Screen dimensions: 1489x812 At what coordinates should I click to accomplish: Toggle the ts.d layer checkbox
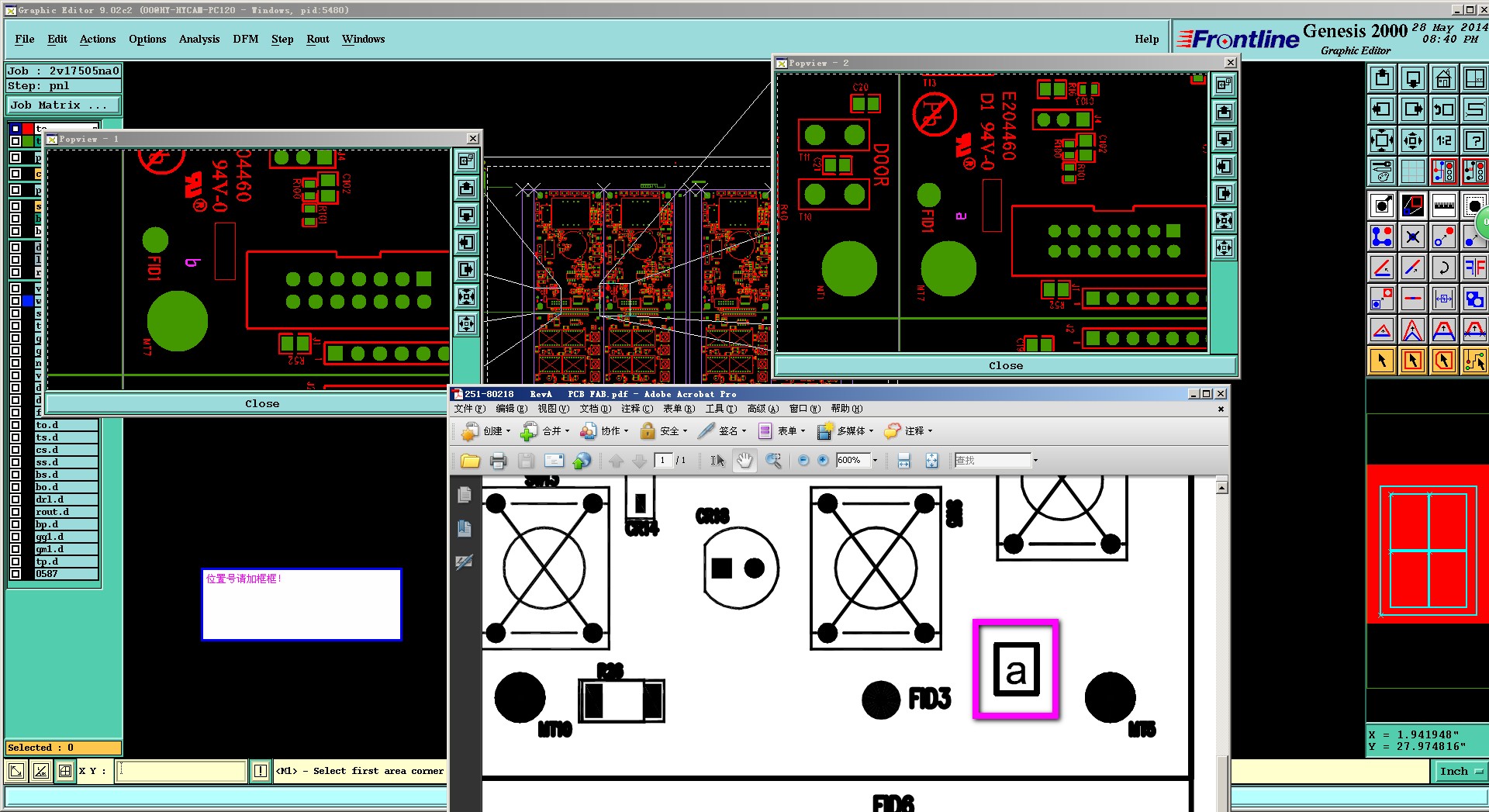pos(16,437)
